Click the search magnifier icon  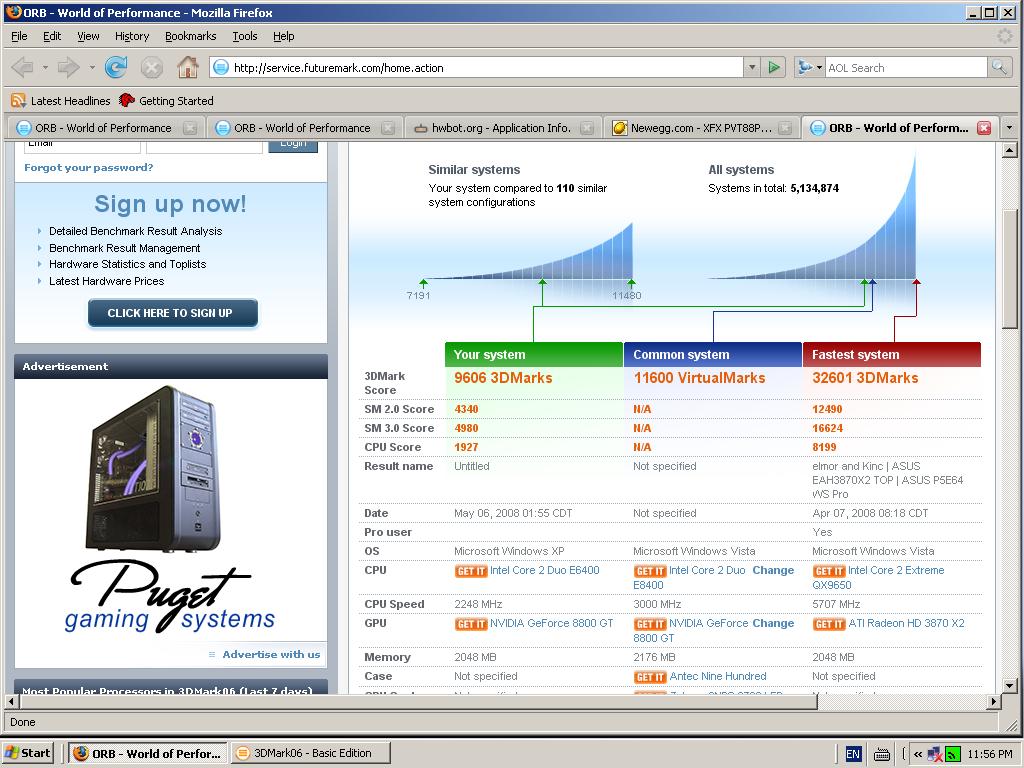point(999,67)
